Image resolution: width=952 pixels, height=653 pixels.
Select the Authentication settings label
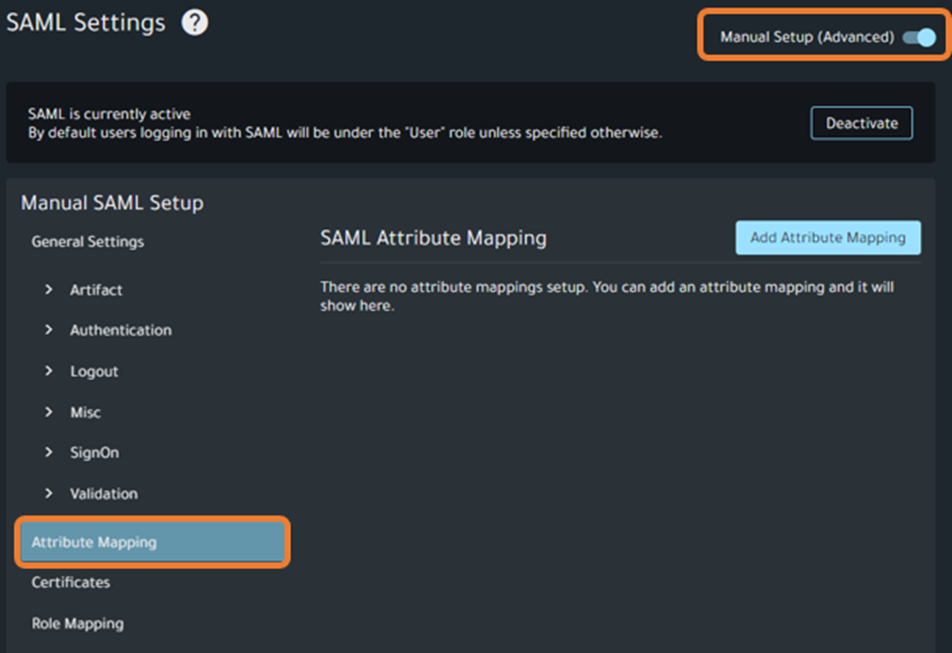120,330
